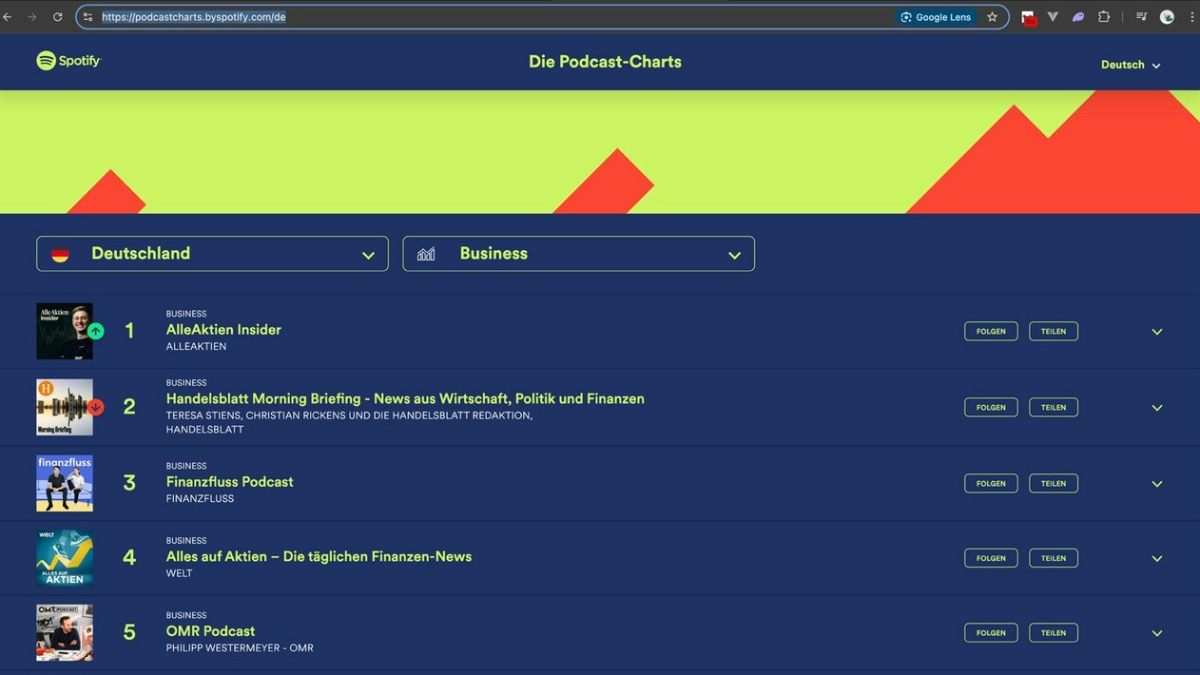The width and height of the screenshot is (1200, 675).
Task: Click the V-shaped extension icon
Action: tap(1053, 17)
